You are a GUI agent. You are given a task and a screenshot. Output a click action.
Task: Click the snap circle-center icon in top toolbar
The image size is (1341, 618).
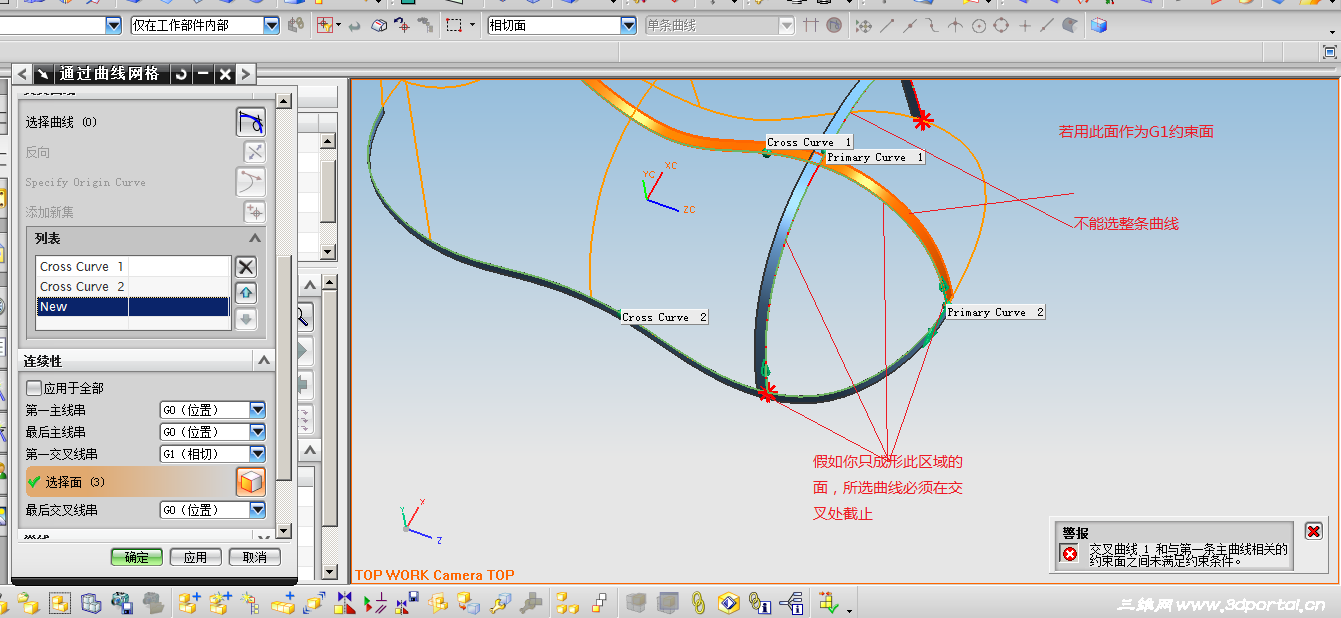click(979, 26)
